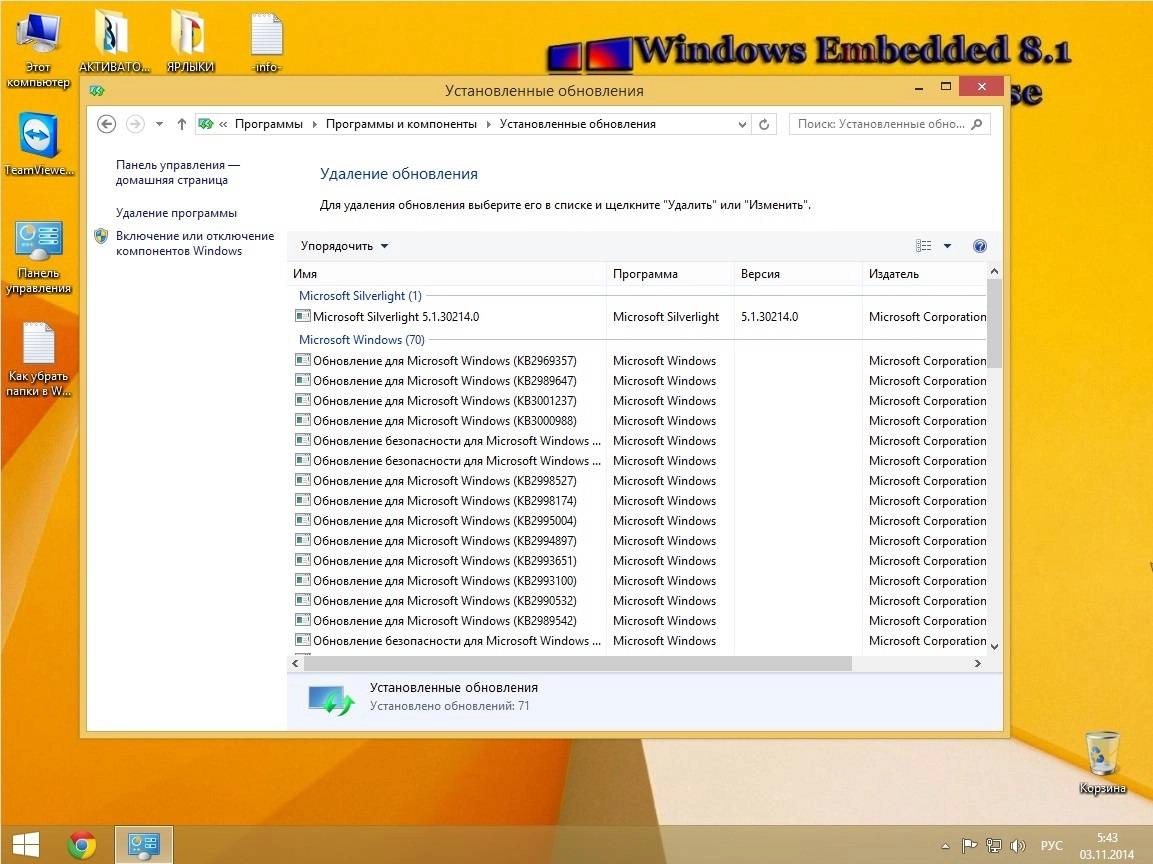Viewport: 1153px width, 864px height.
Task: Refresh the installed updates list
Action: [x=764, y=124]
